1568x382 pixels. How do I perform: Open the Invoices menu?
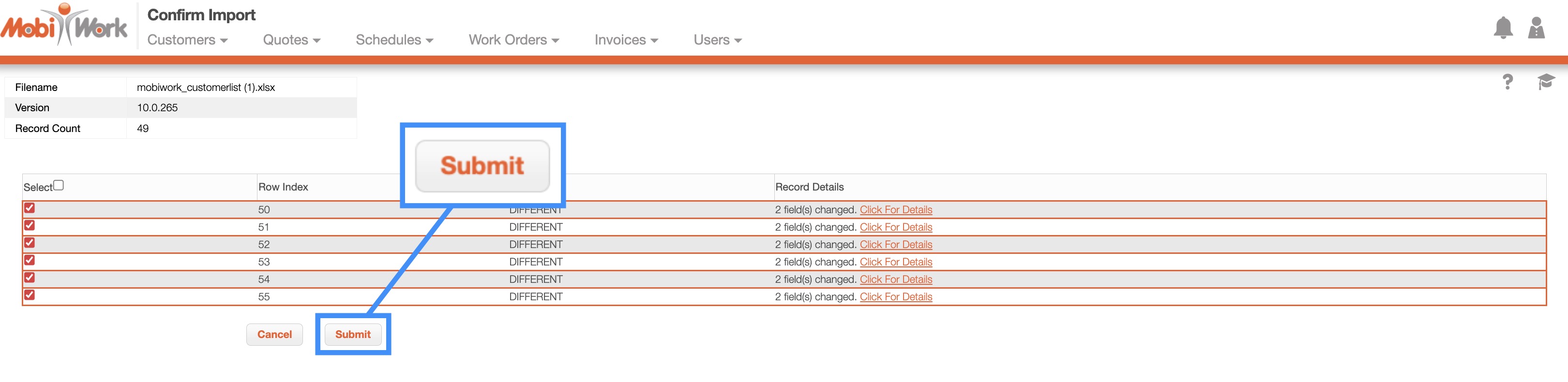pos(626,40)
